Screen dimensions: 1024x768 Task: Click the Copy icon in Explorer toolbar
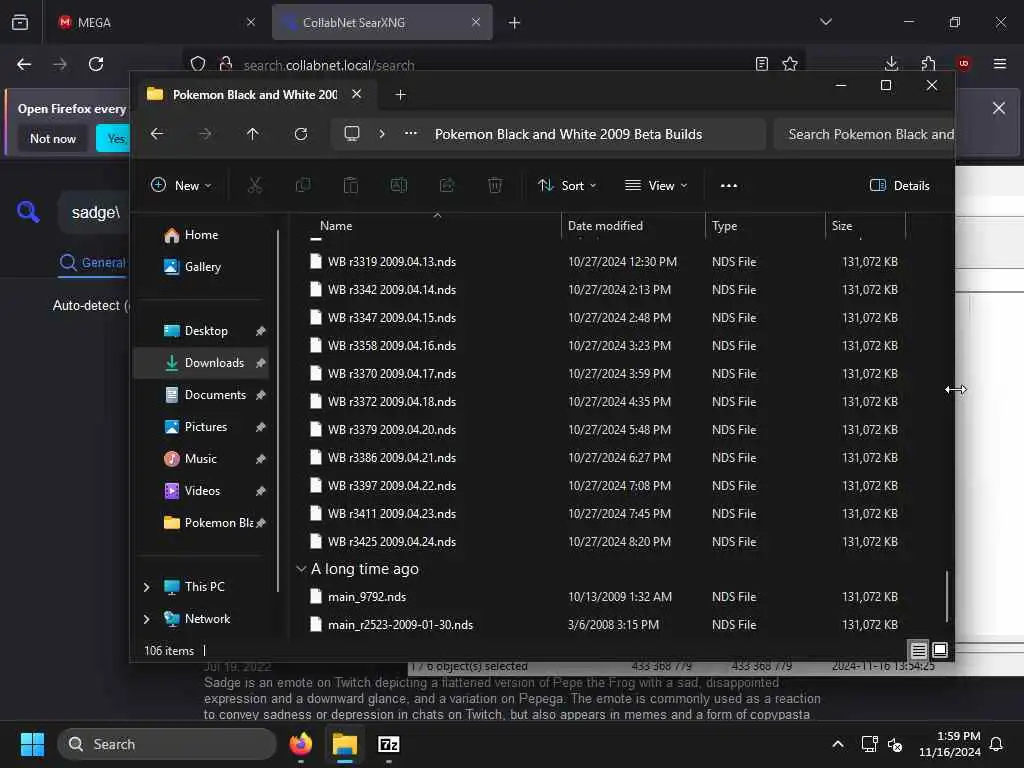(303, 185)
